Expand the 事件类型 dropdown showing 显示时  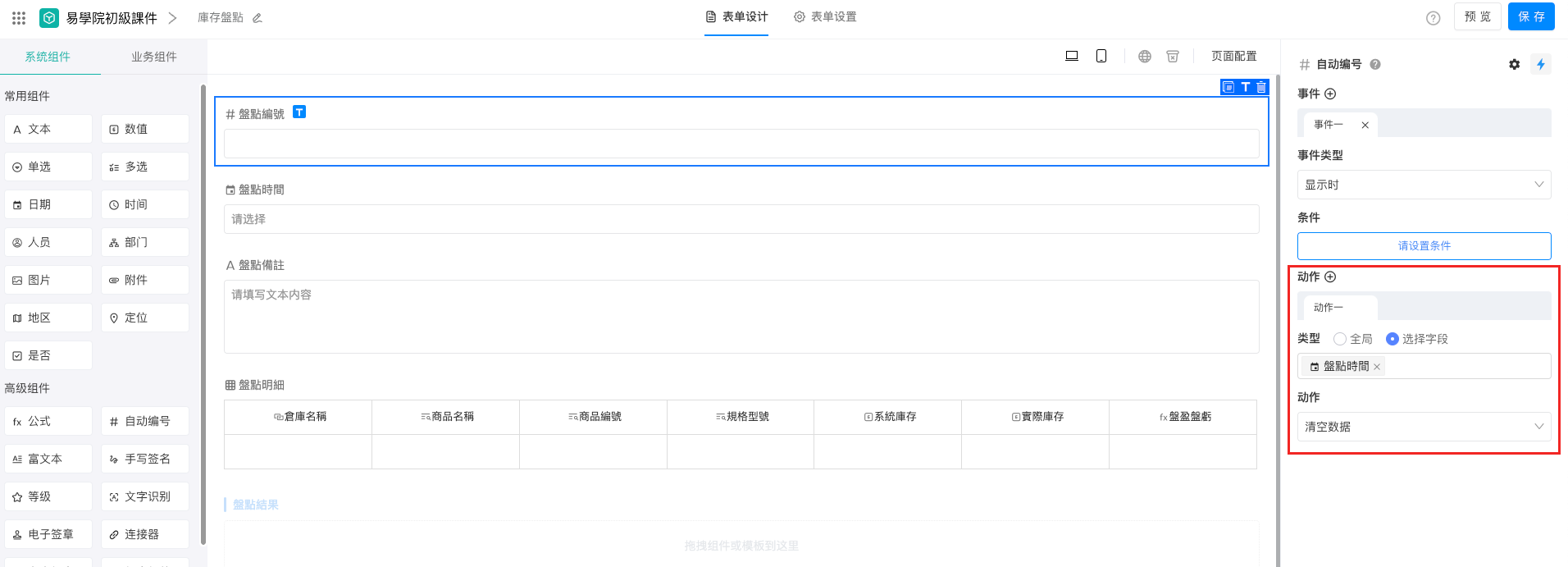pos(1424,185)
